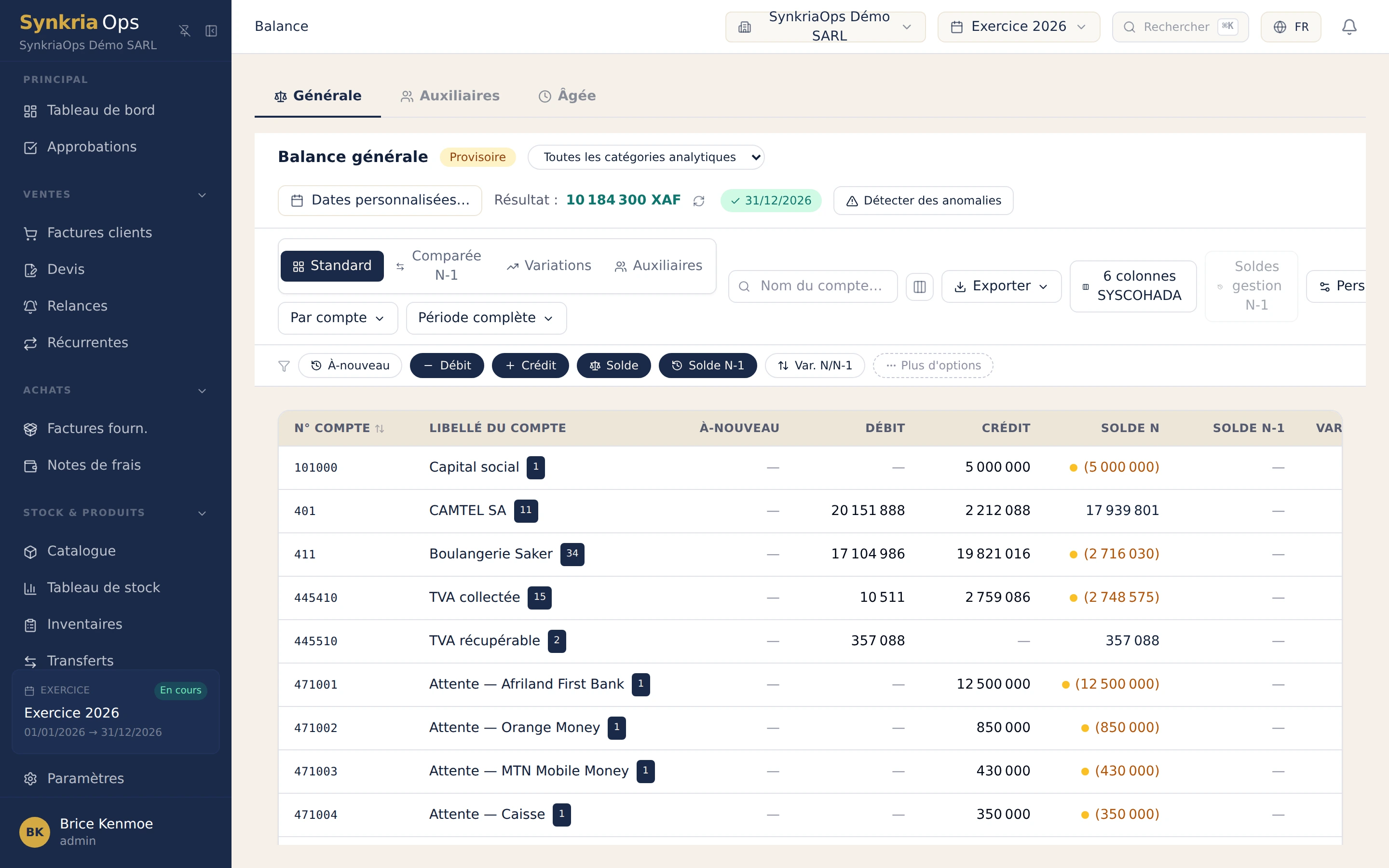Viewport: 1389px width, 868px height.
Task: Open Transferts page
Action: pos(115,661)
